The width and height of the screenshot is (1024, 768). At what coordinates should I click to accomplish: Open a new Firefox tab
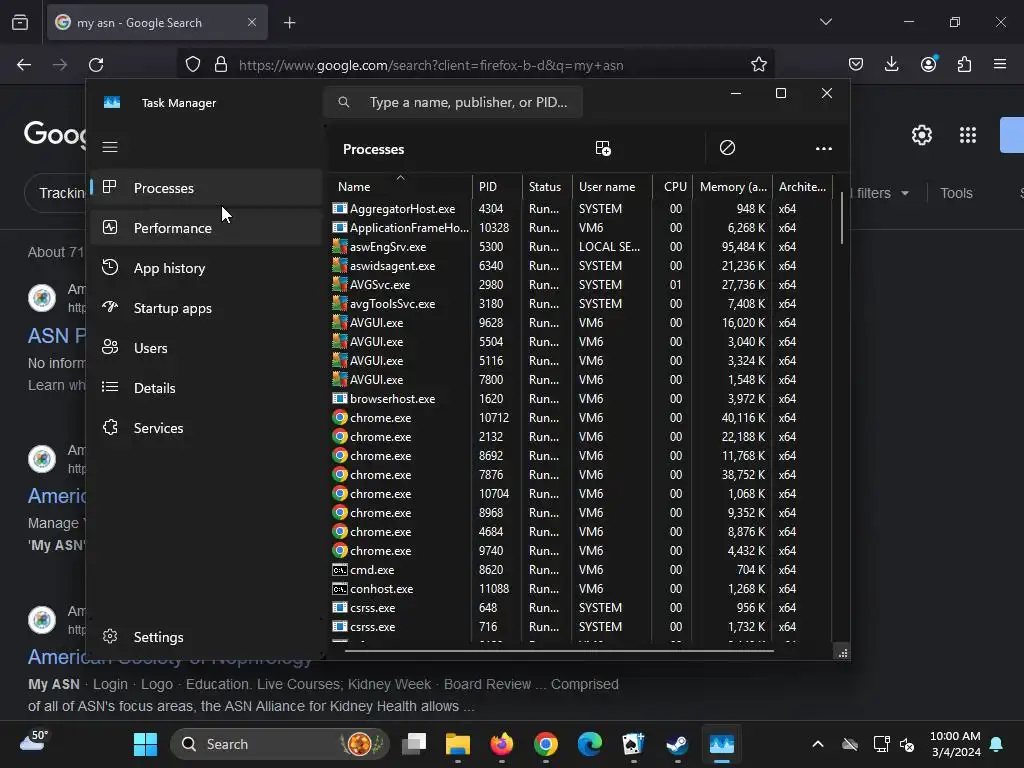coord(289,23)
